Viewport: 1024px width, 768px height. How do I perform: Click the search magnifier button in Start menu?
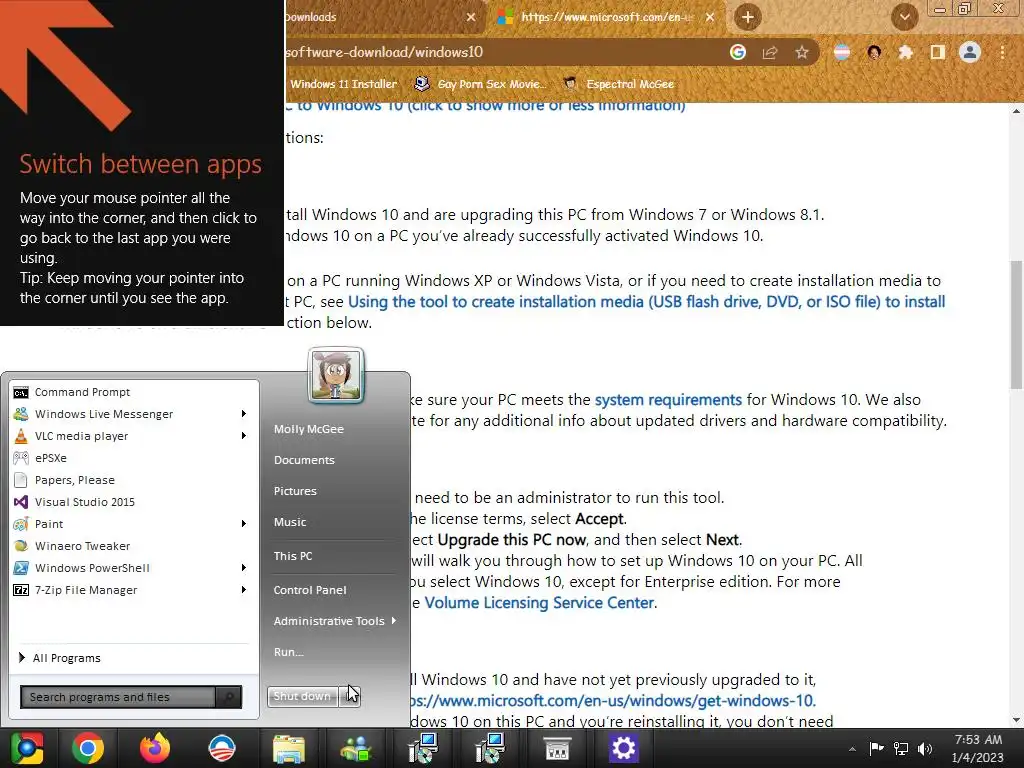click(x=229, y=697)
